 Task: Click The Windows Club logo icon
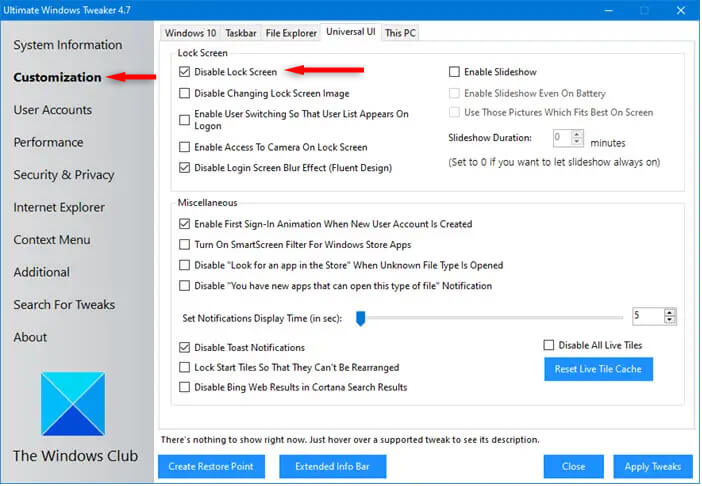73,404
